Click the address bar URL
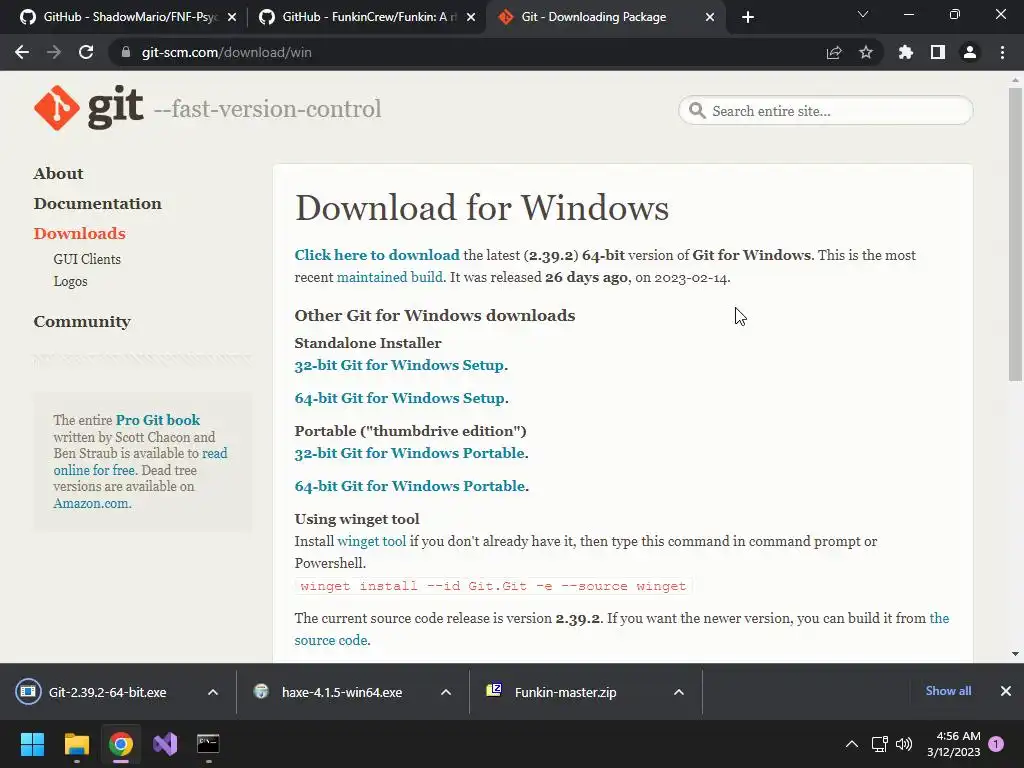The height and width of the screenshot is (768, 1024). (x=227, y=52)
